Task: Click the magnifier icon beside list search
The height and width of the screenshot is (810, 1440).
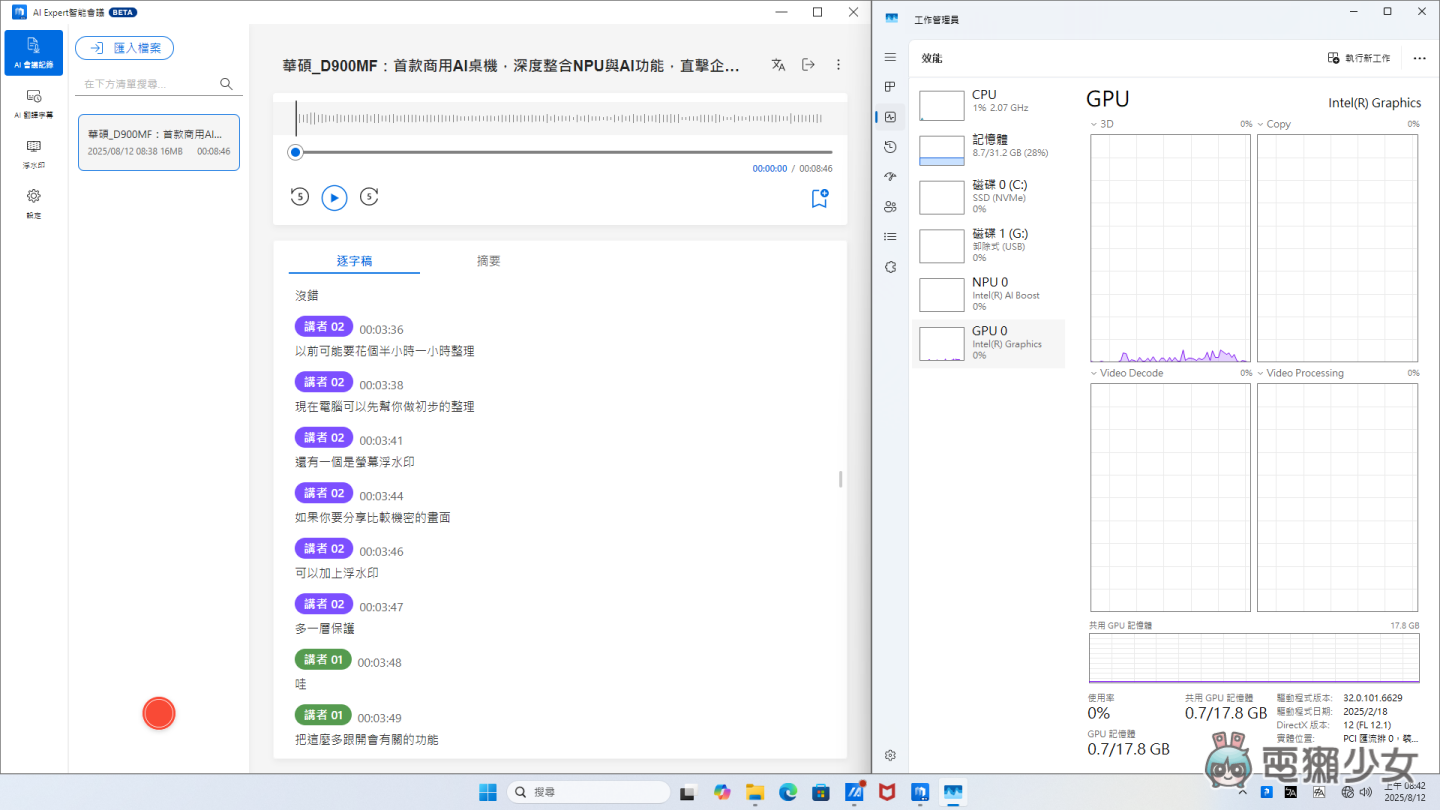Action: coord(227,85)
